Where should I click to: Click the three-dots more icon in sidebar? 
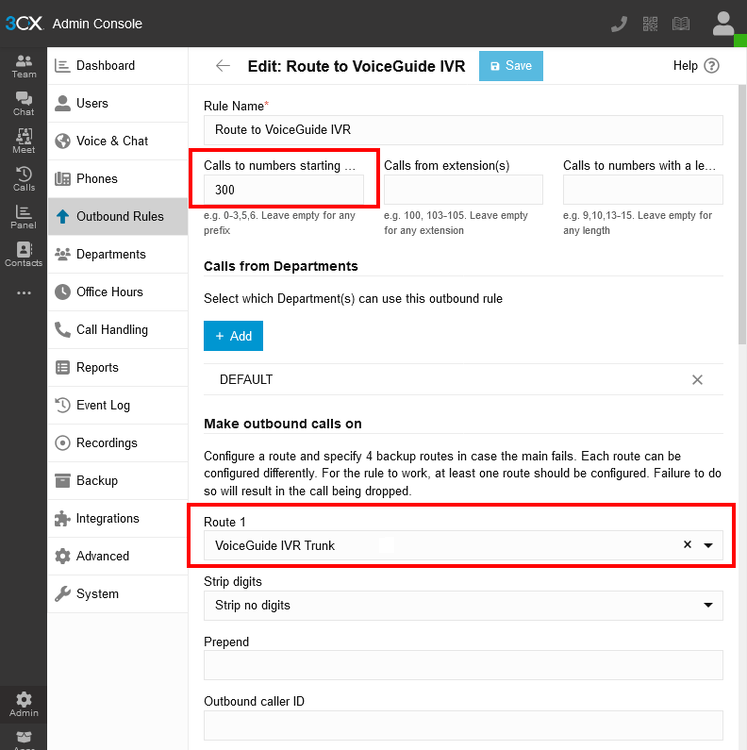tap(23, 293)
